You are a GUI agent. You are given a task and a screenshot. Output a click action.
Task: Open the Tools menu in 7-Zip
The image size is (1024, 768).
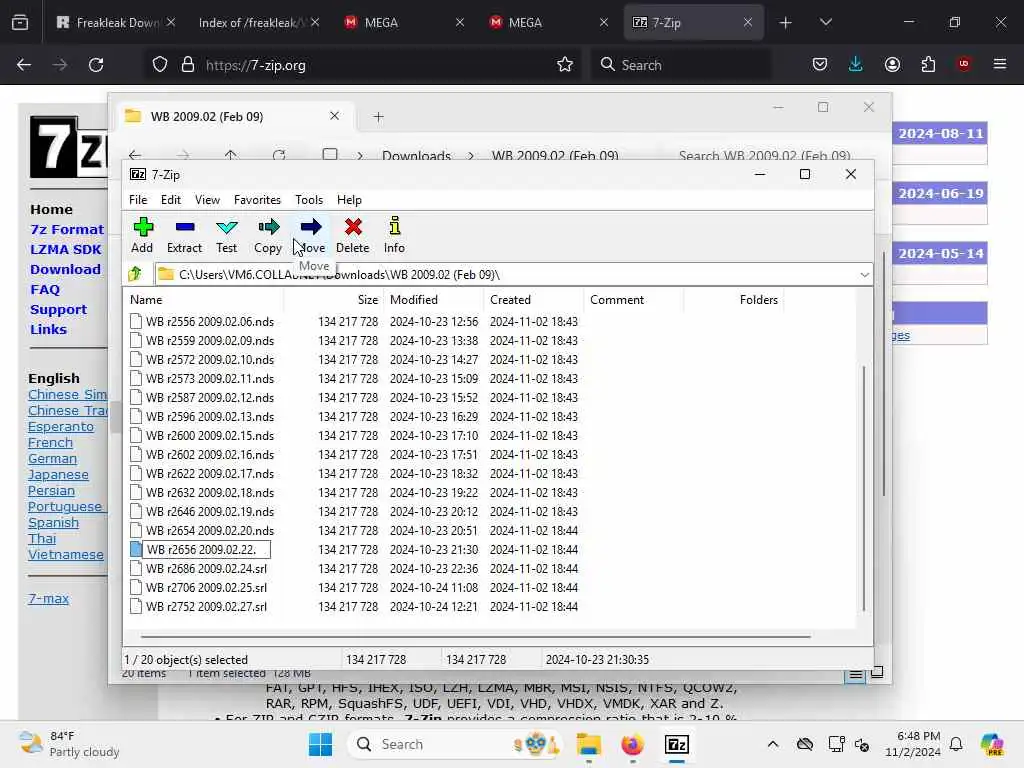pos(309,200)
